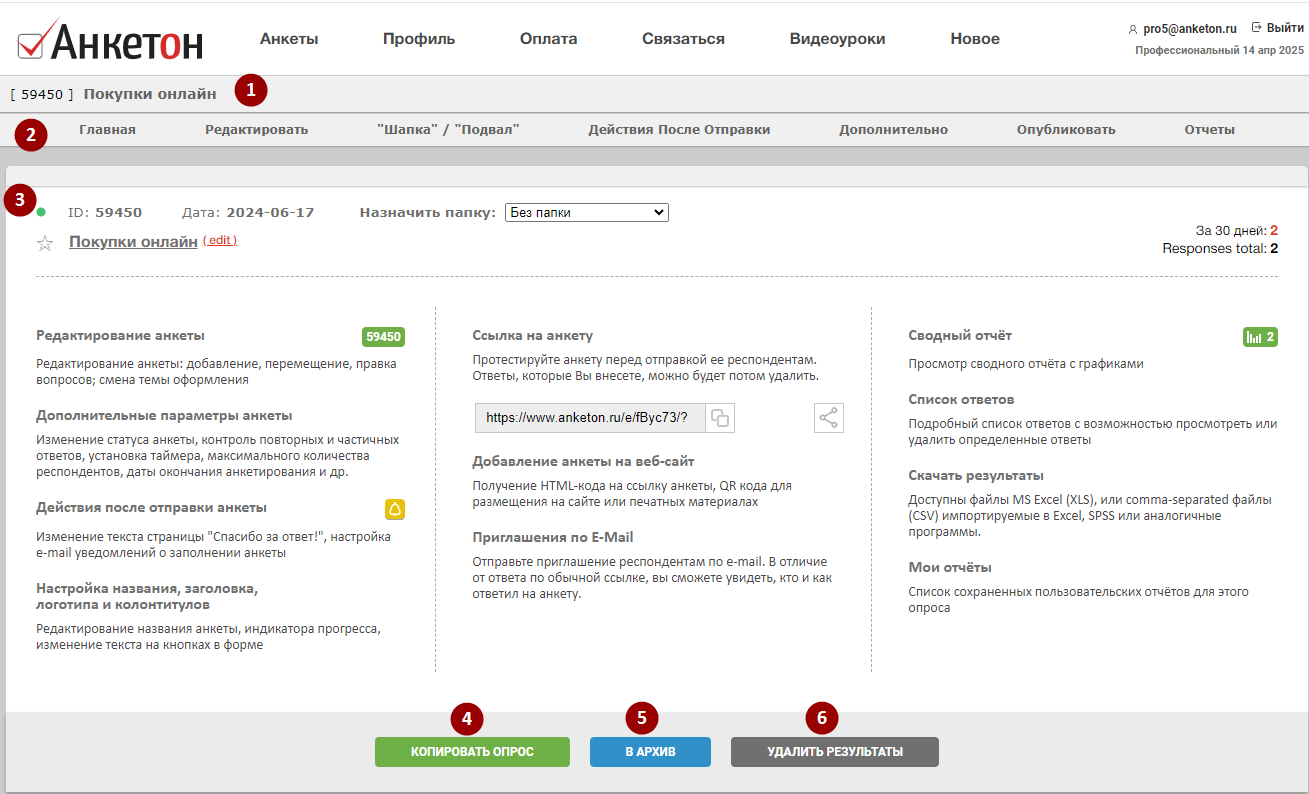Screen dimensions: 1309x794
Task: Click the Анкетон logo
Action: point(111,41)
